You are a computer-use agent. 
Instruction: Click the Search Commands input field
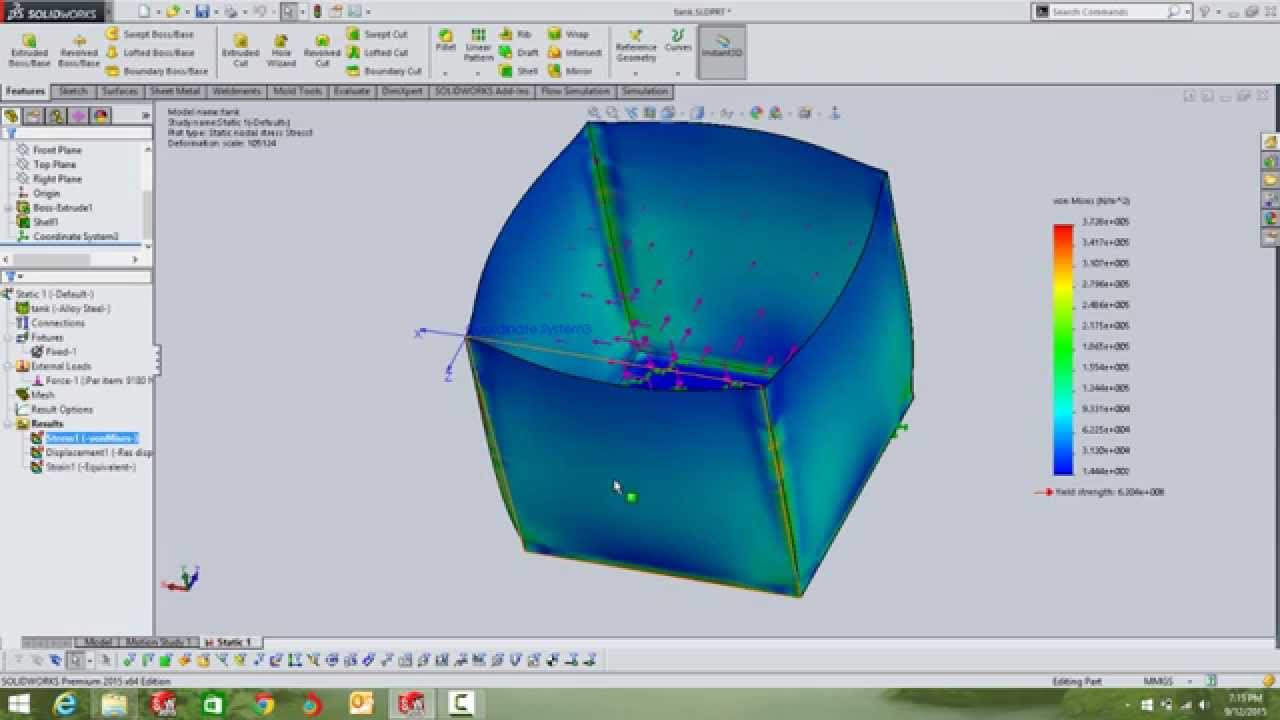pos(1108,12)
